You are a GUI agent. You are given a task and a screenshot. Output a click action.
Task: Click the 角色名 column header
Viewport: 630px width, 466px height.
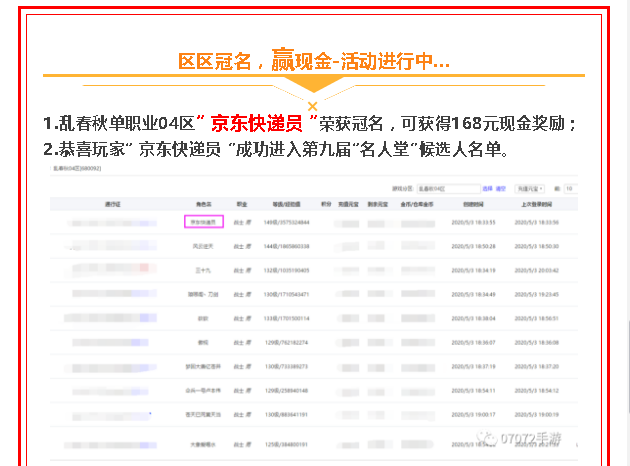(x=204, y=204)
